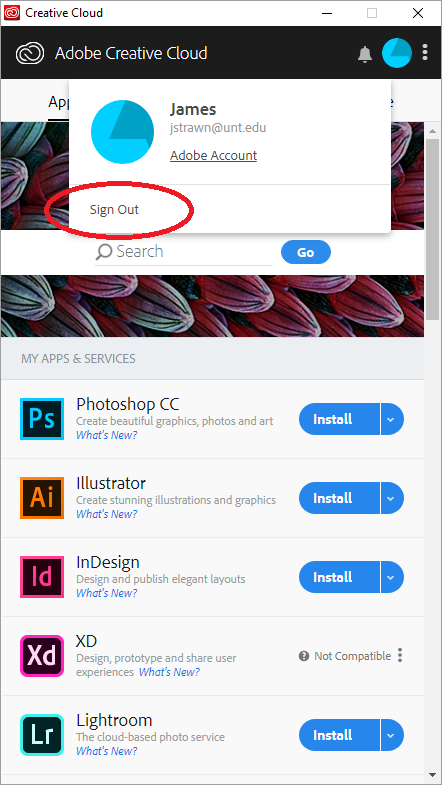Click the Go search button
442x785 pixels.
point(306,252)
